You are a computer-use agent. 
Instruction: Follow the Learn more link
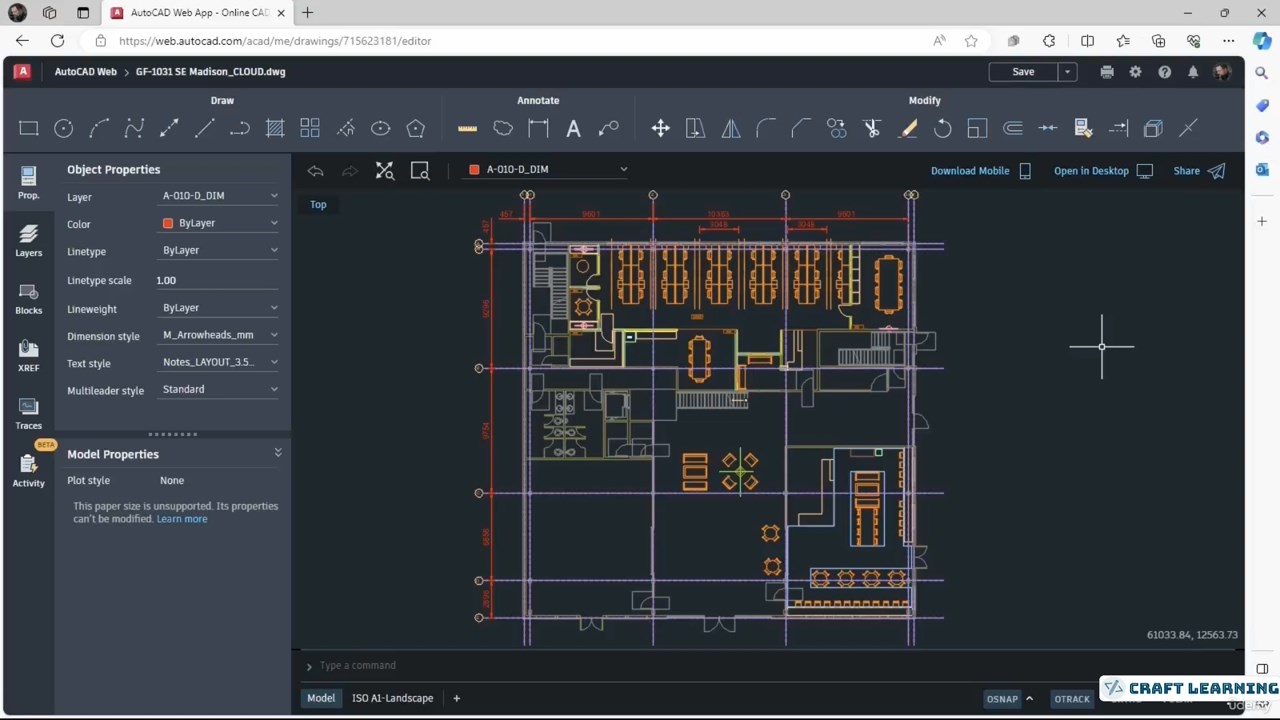pos(182,519)
